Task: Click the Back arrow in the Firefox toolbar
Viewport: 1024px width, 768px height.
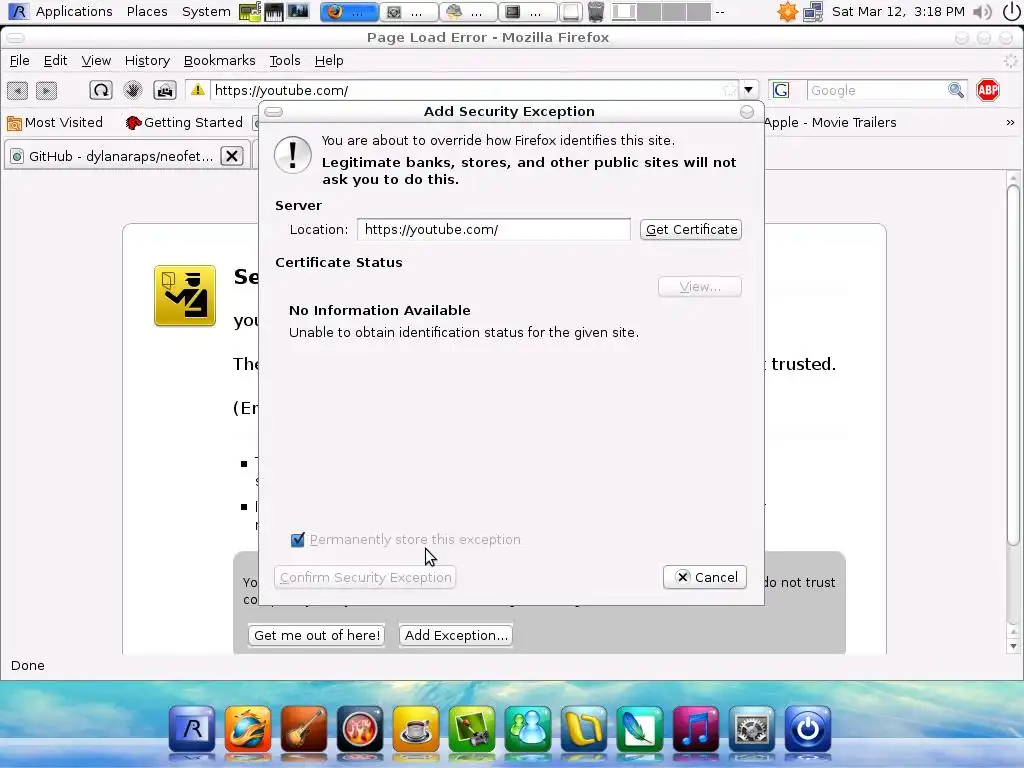Action: [17, 90]
